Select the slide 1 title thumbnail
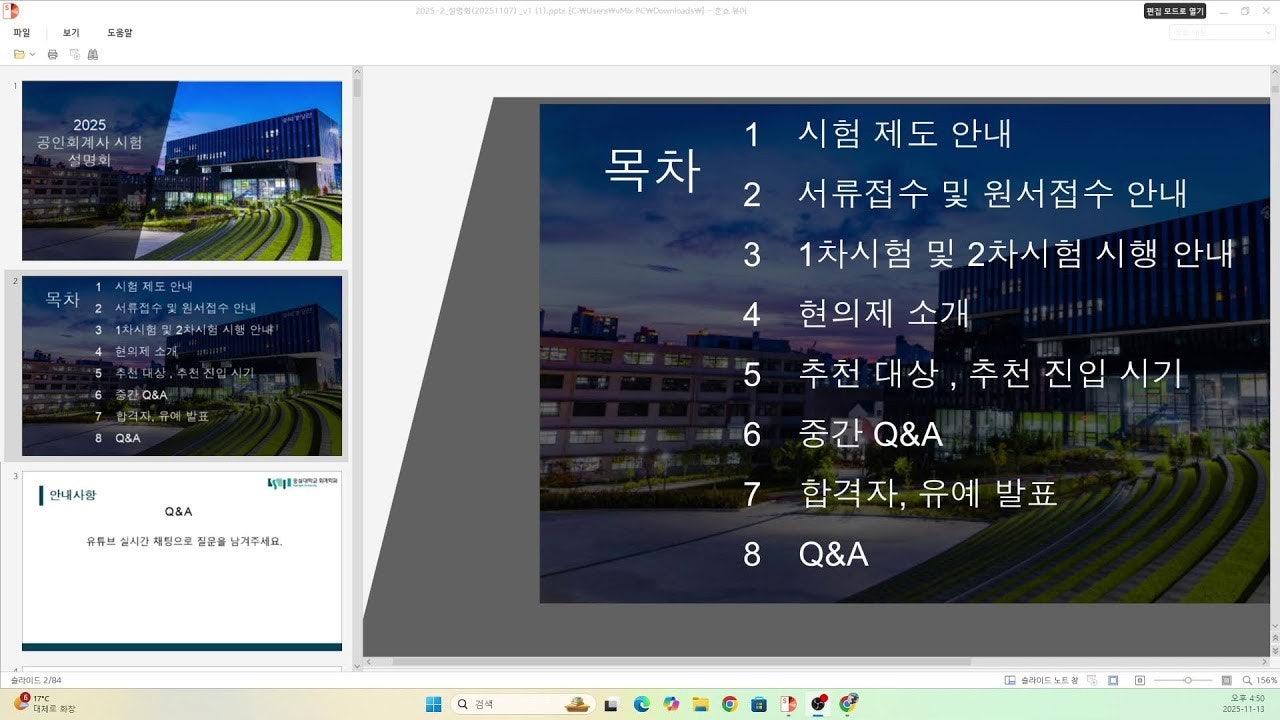Viewport: 1280px width, 720px height. click(x=182, y=170)
